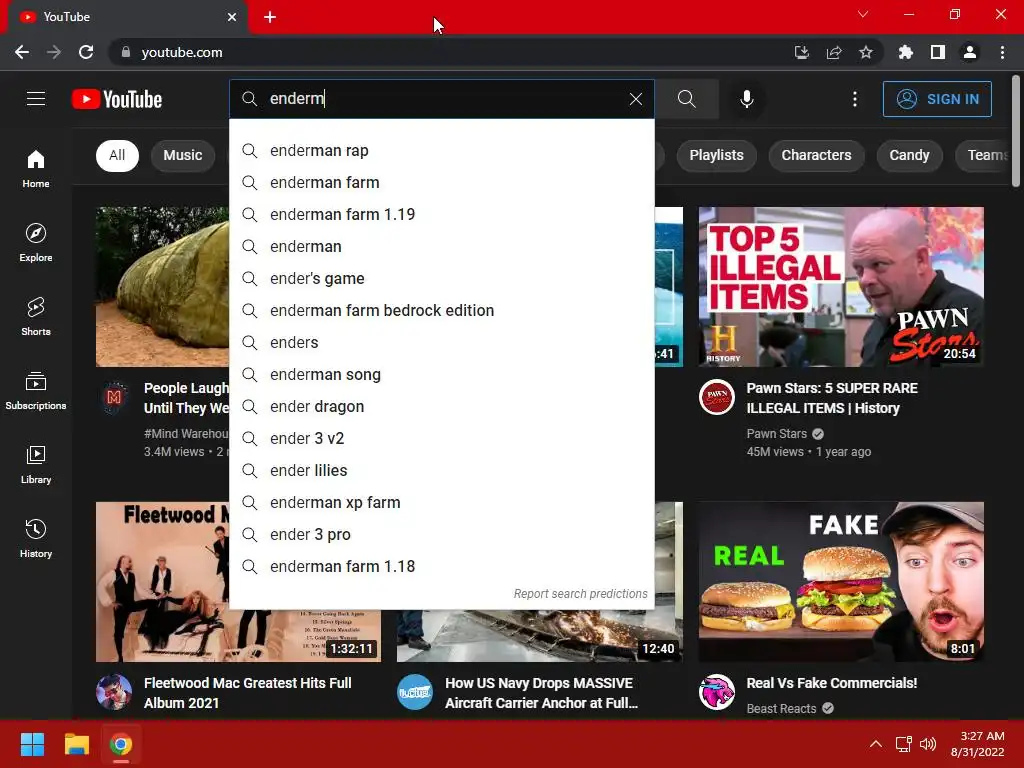Image resolution: width=1024 pixels, height=768 pixels.
Task: Click the Chrome icon in the taskbar
Action: tap(121, 744)
